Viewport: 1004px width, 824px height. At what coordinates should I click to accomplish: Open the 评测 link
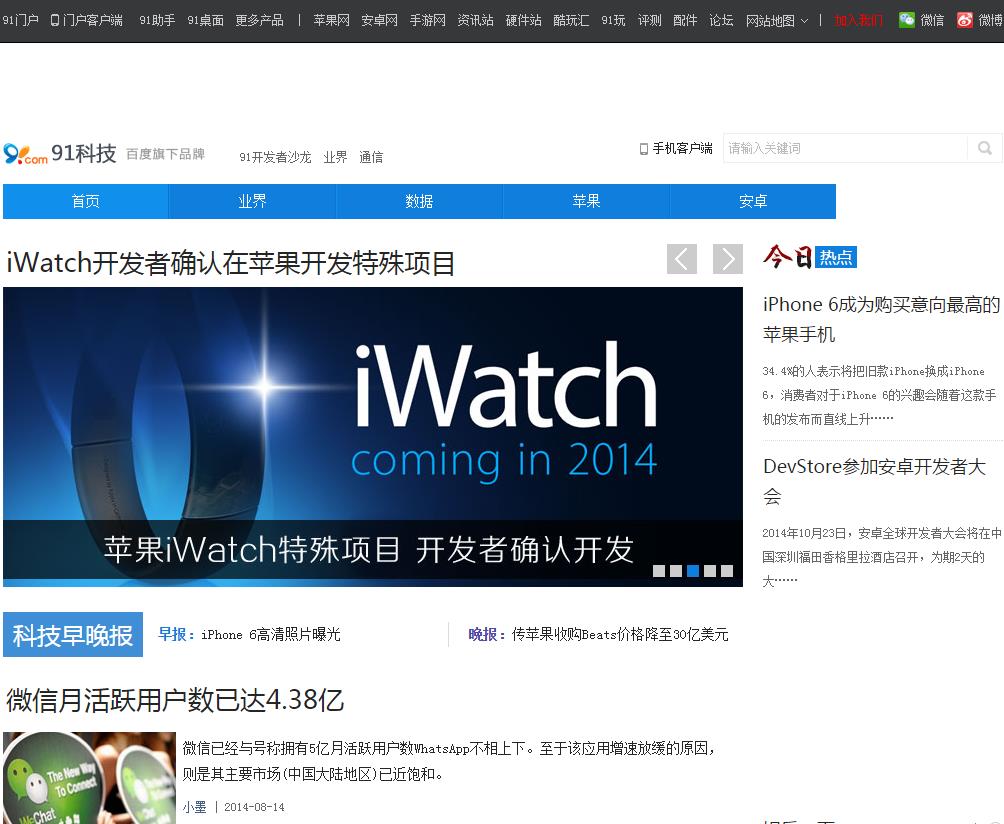point(650,20)
